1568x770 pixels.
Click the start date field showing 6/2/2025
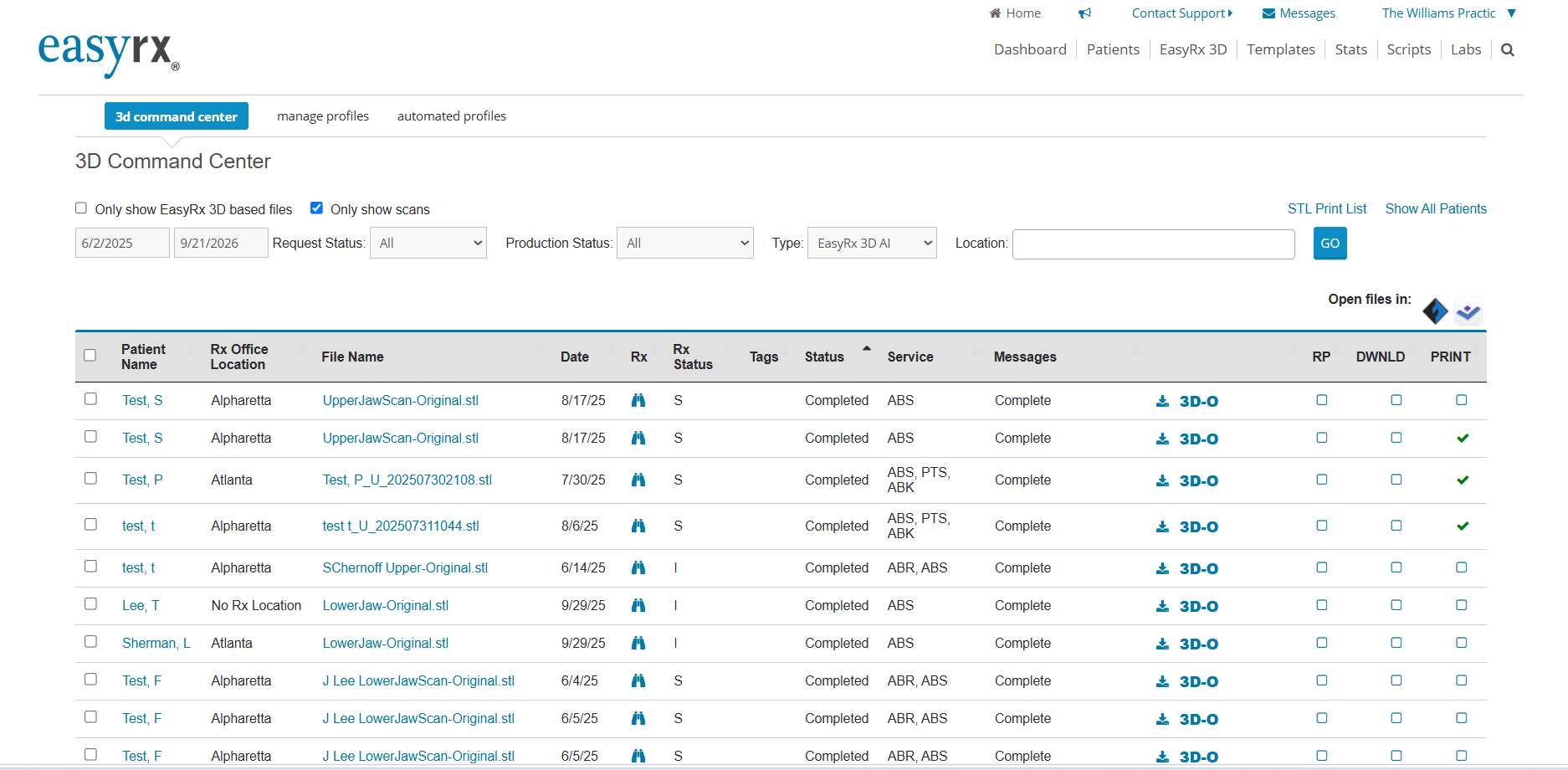pos(122,244)
